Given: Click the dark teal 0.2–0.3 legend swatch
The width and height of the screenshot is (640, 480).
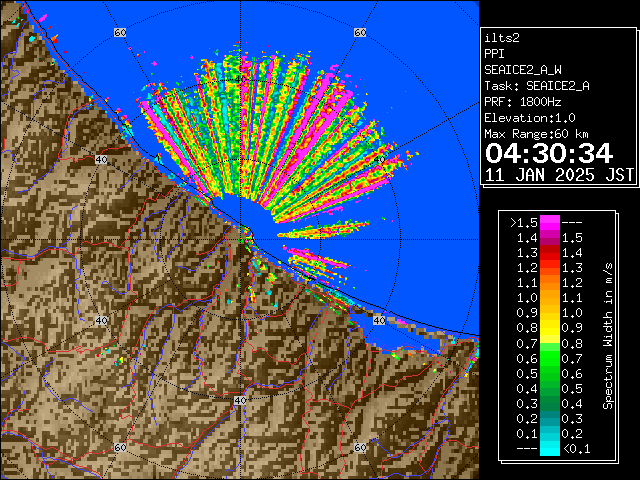Looking at the screenshot, I should (x=550, y=418).
